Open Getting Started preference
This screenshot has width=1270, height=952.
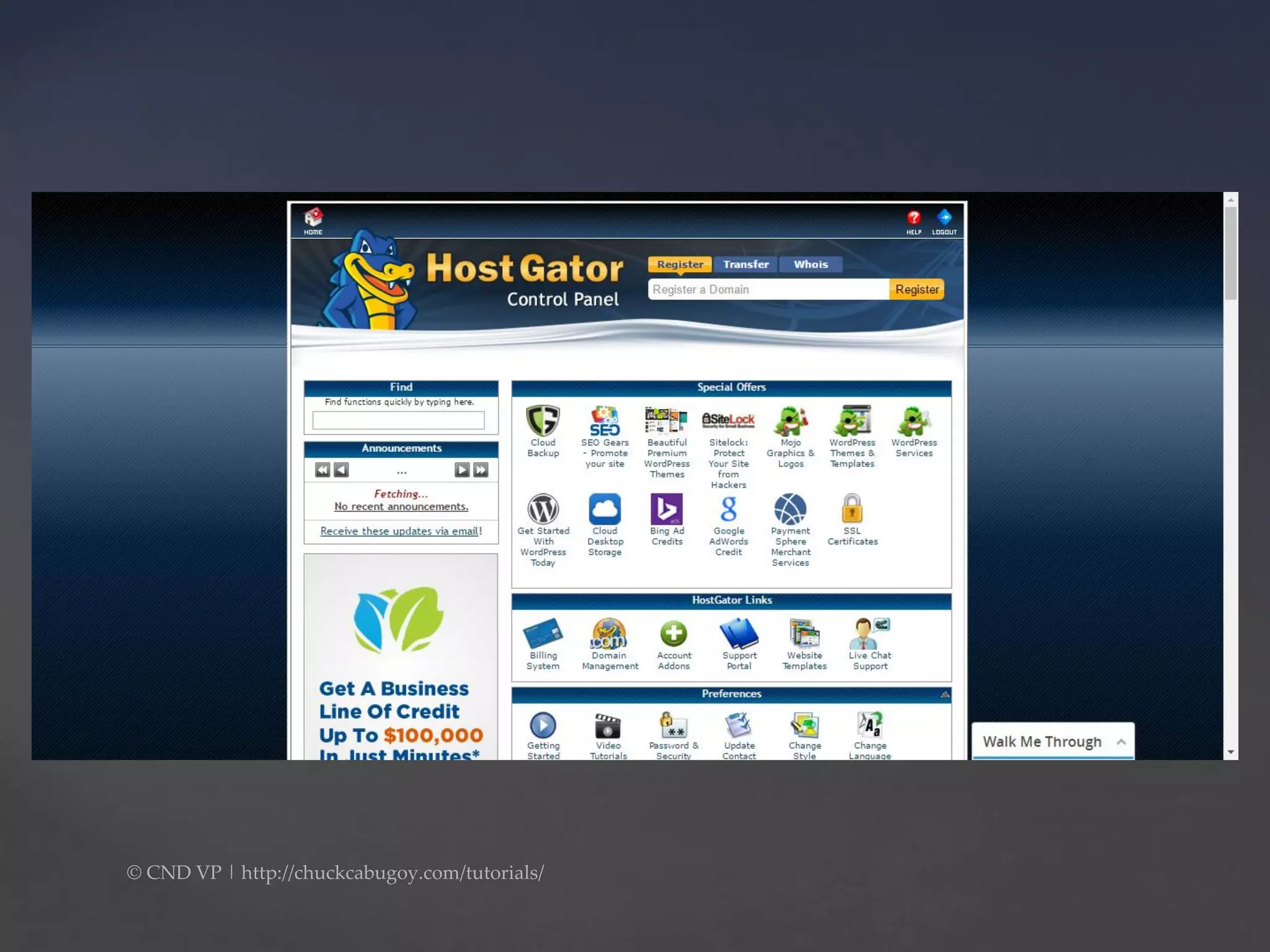543,736
